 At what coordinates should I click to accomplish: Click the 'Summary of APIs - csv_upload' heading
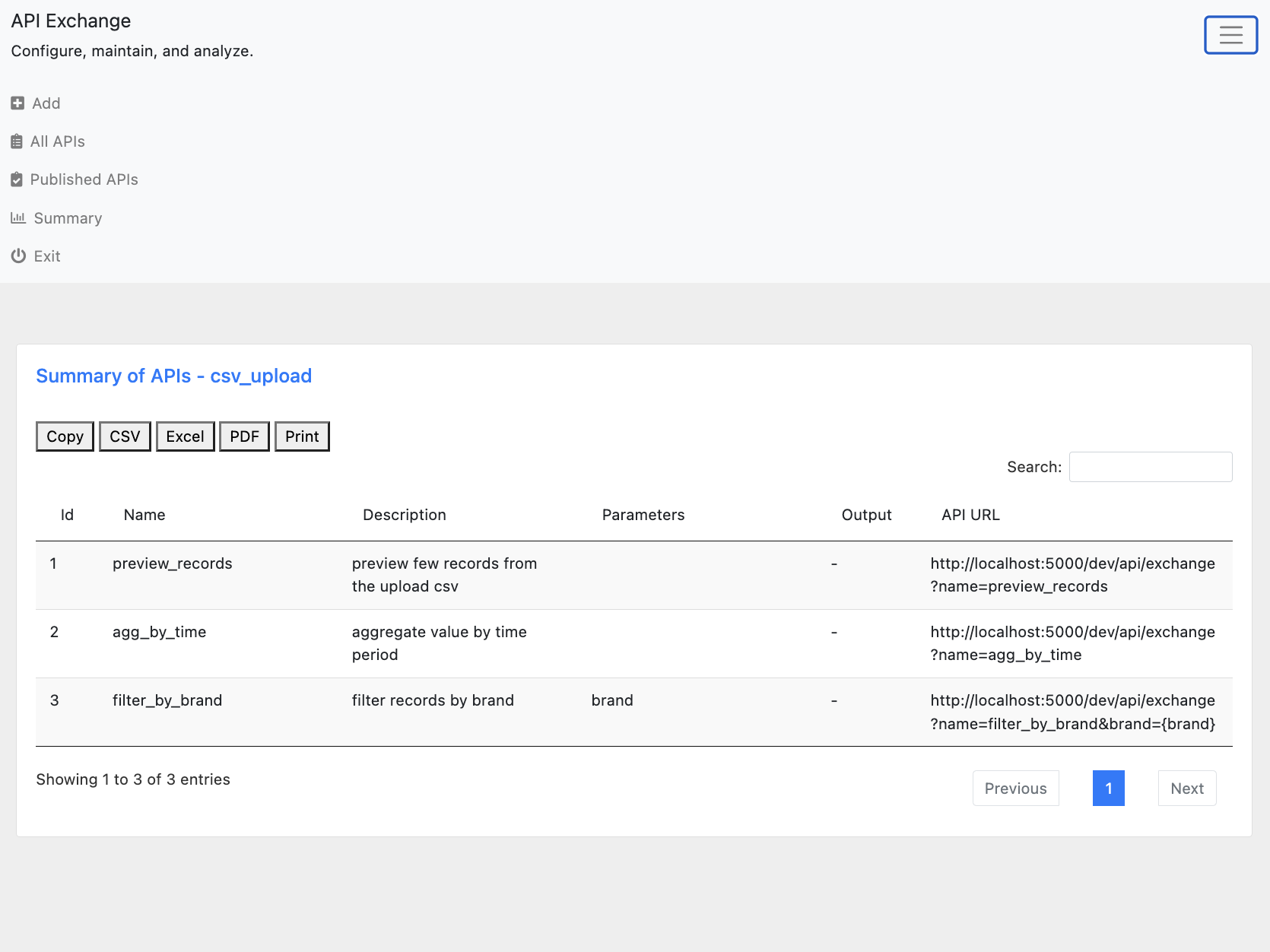[x=174, y=376]
